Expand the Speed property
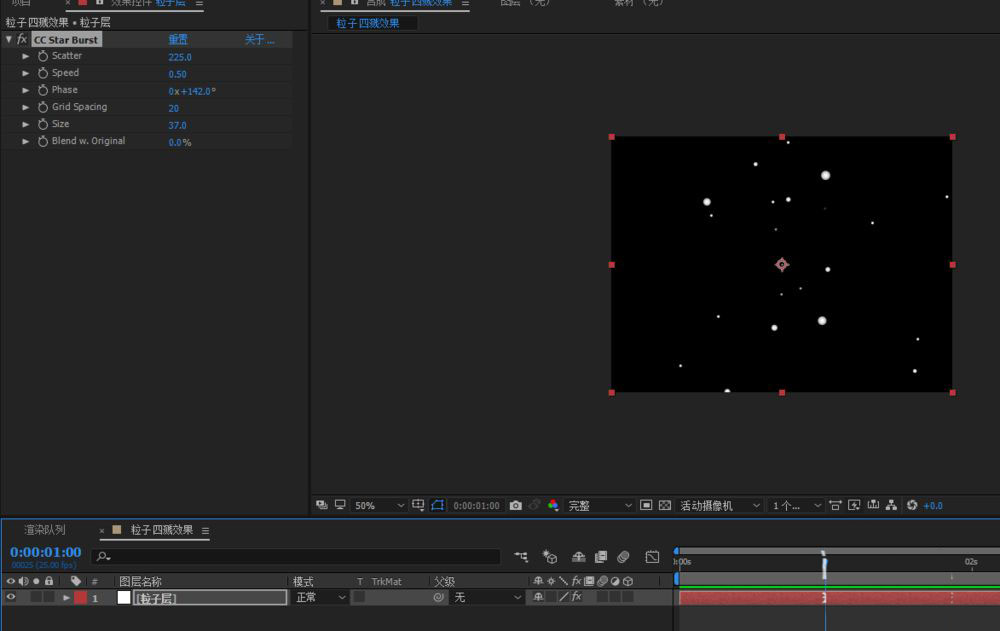The height and width of the screenshot is (631, 1000). [26, 74]
